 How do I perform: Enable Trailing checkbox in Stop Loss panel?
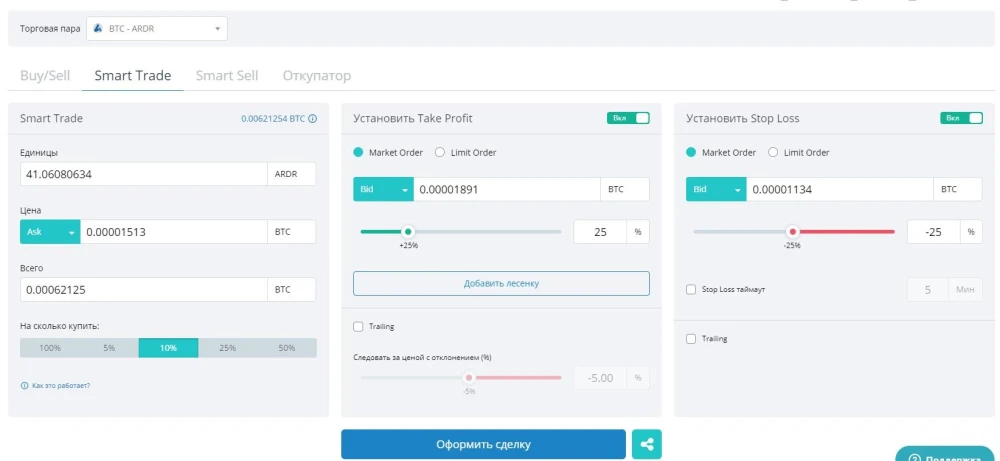click(x=691, y=339)
